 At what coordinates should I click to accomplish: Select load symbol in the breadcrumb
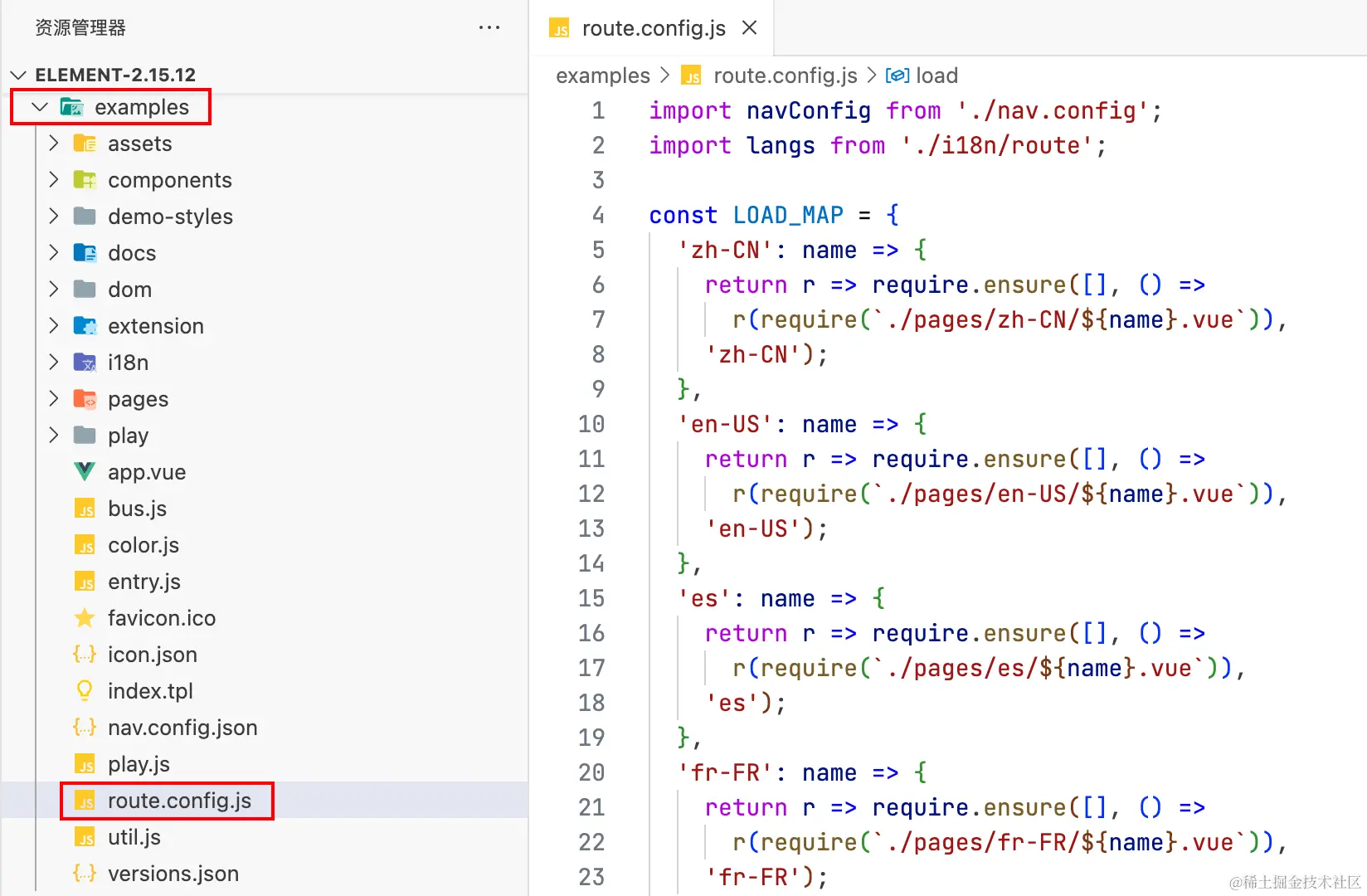pos(937,75)
